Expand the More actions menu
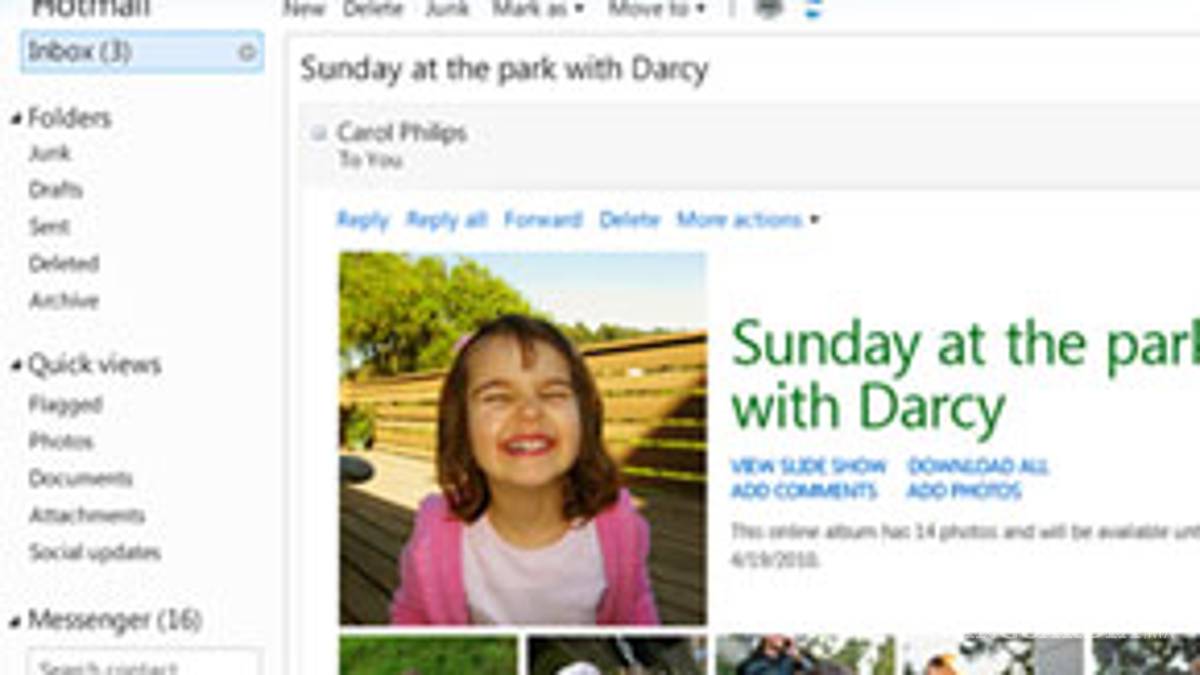The height and width of the screenshot is (675, 1200). pyautogui.click(x=748, y=220)
